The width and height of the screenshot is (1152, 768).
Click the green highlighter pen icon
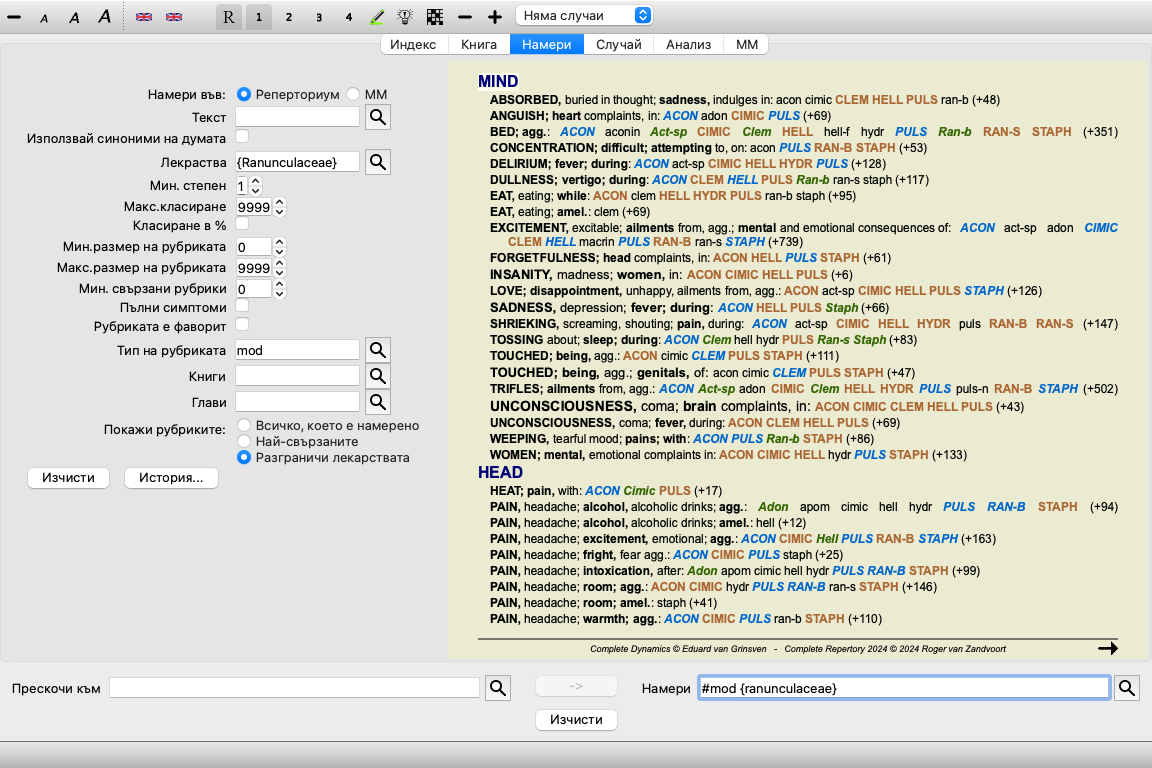tap(377, 17)
